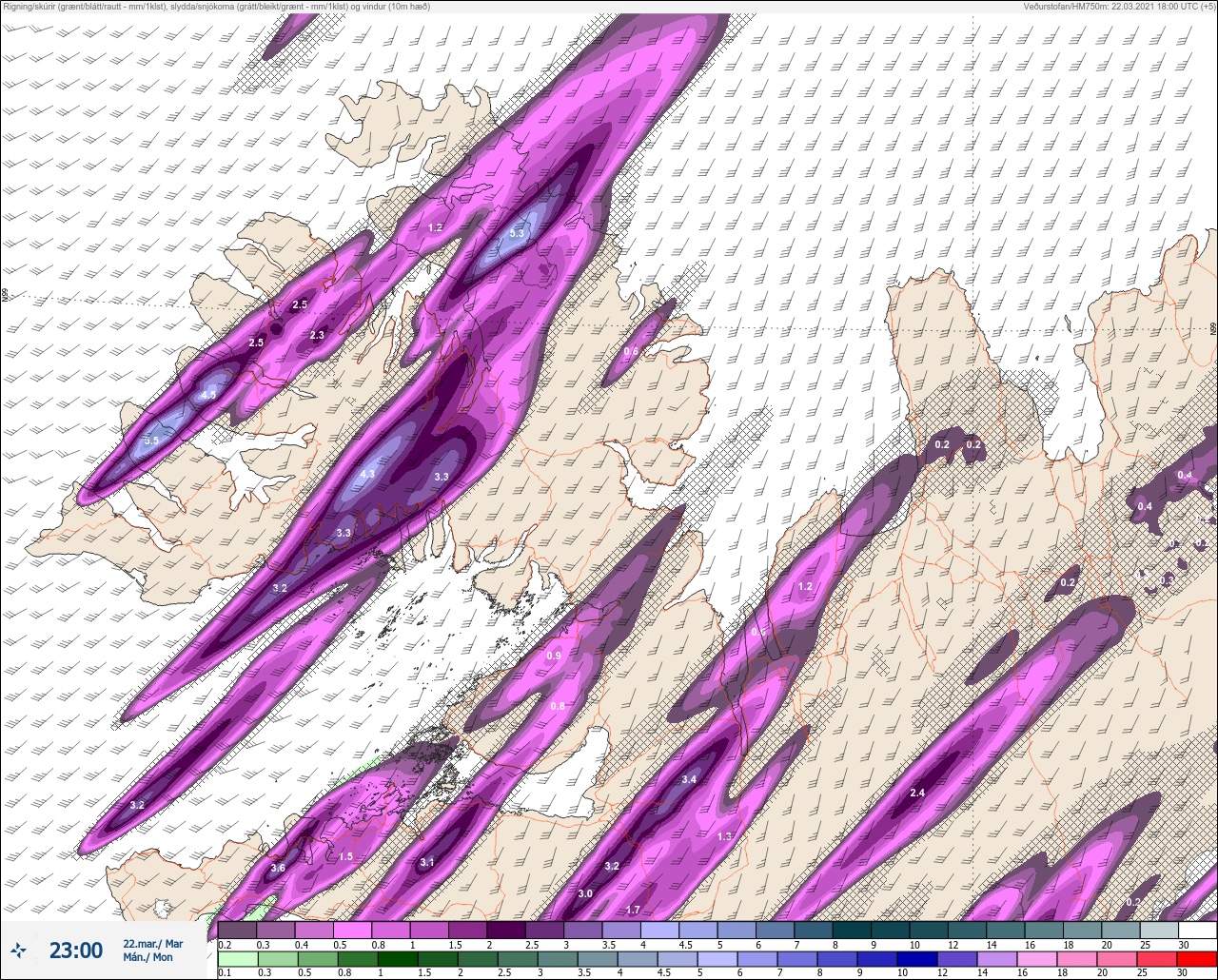Viewport: 1218px width, 980px height.
Task: Click the 1.3 precipitation value on the map
Action: coord(724,836)
